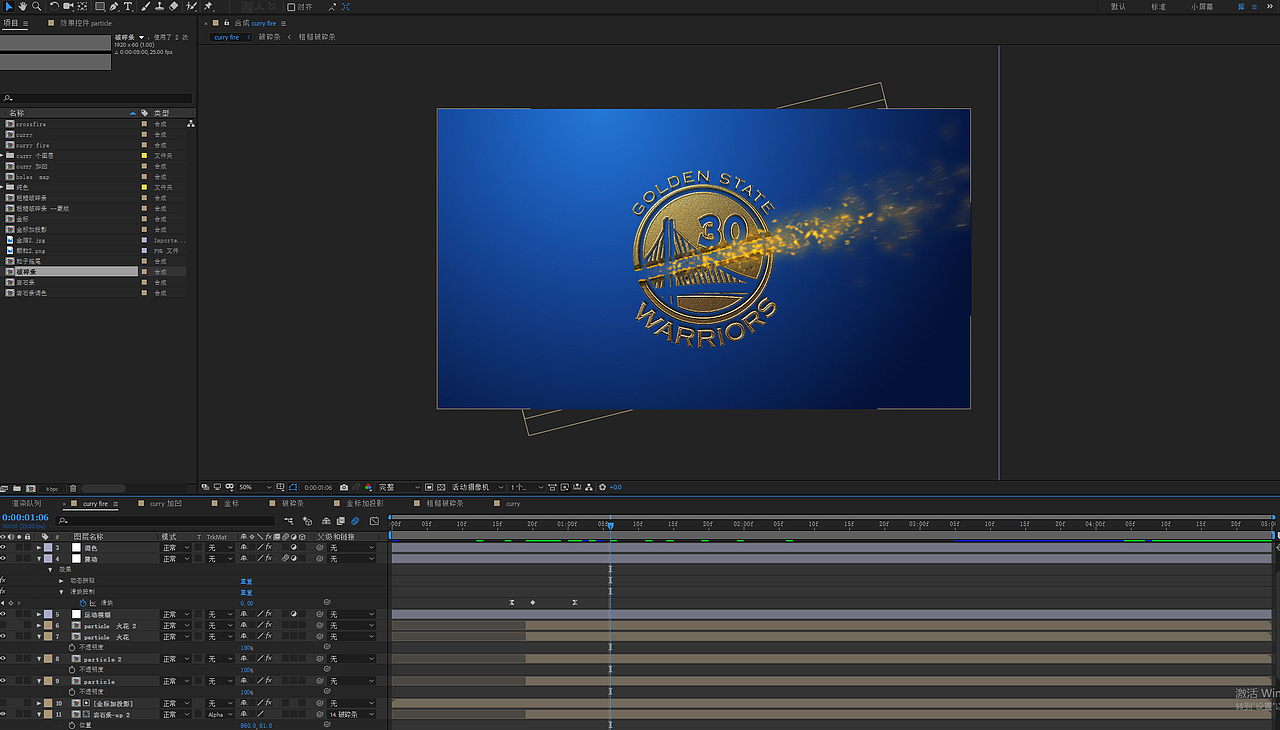Select the Type text tool
Image resolution: width=1280 pixels, height=730 pixels.
(128, 6)
